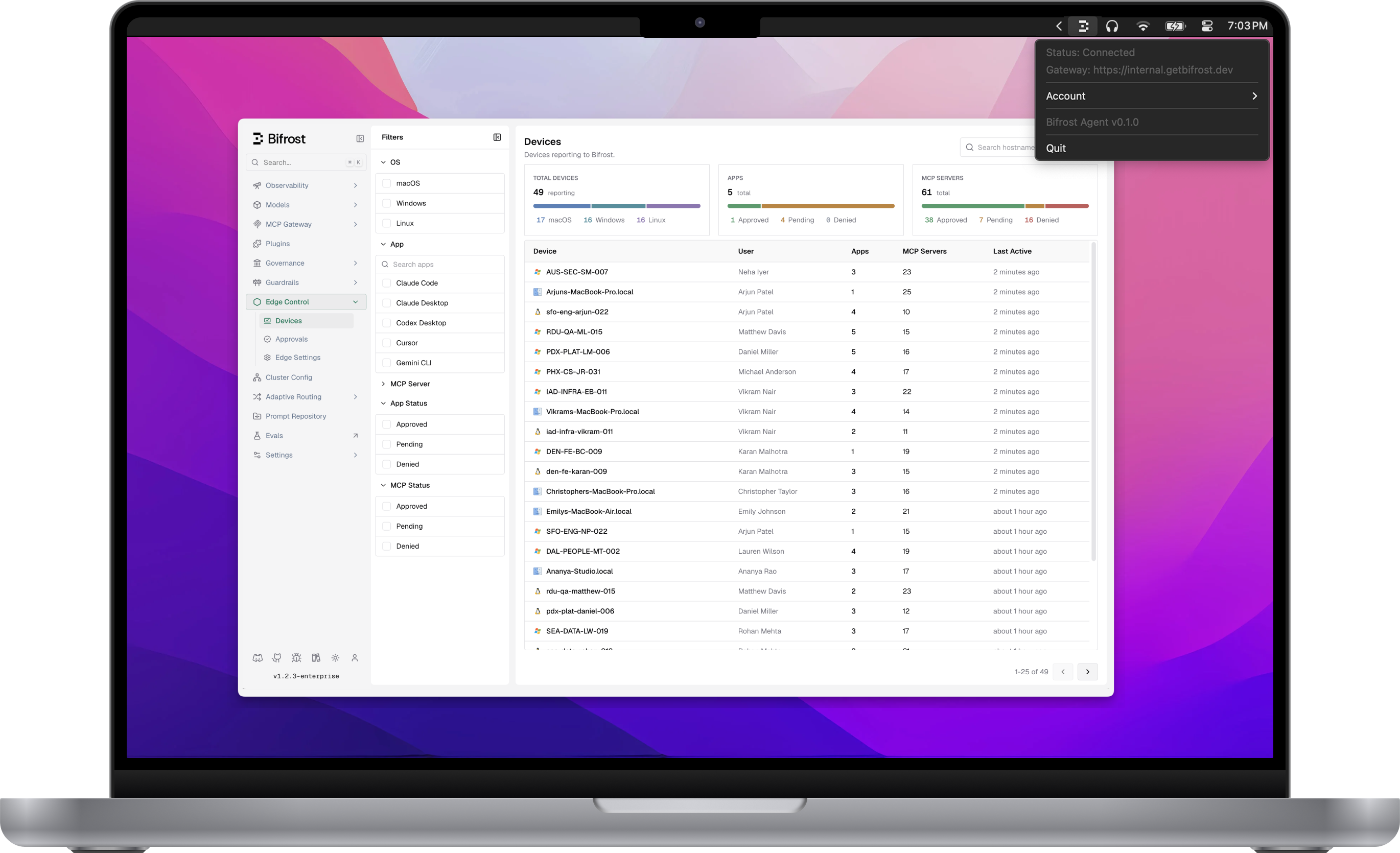Click the Evals flask icon

pos(257,436)
